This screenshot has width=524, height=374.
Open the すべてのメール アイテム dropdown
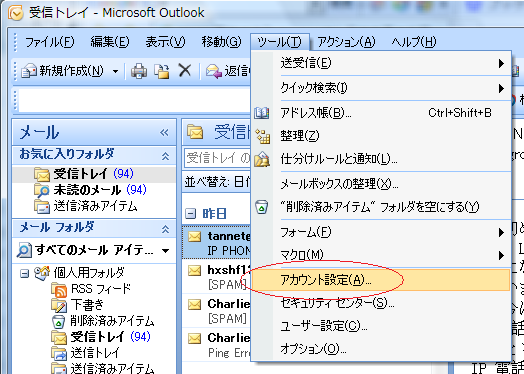(x=165, y=251)
